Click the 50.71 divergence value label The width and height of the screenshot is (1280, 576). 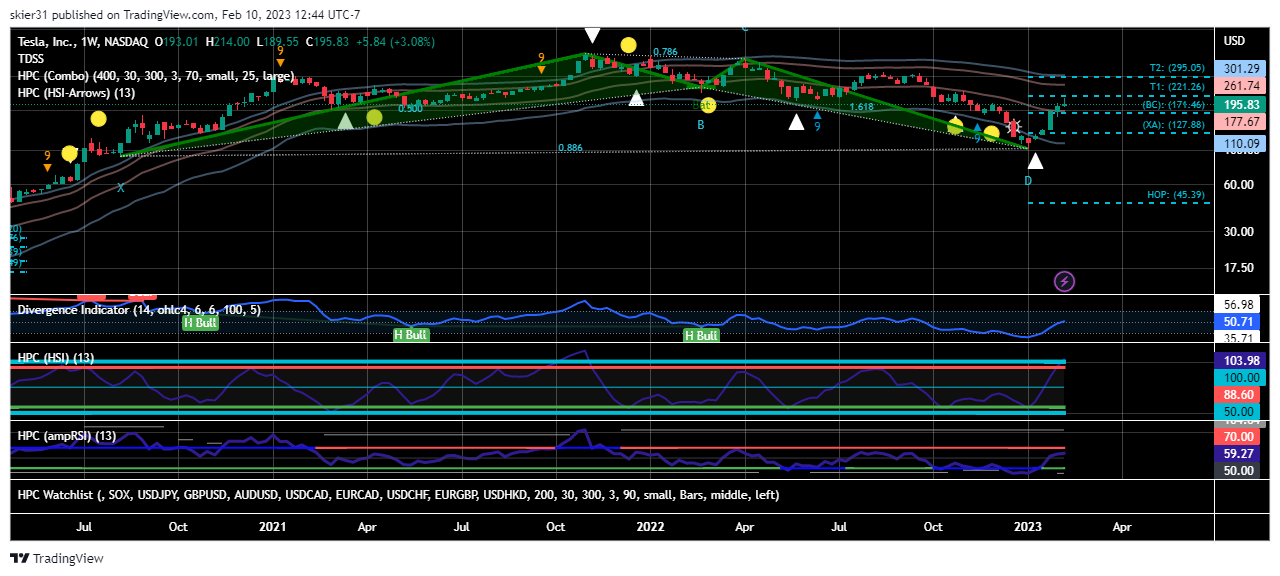point(1241,322)
